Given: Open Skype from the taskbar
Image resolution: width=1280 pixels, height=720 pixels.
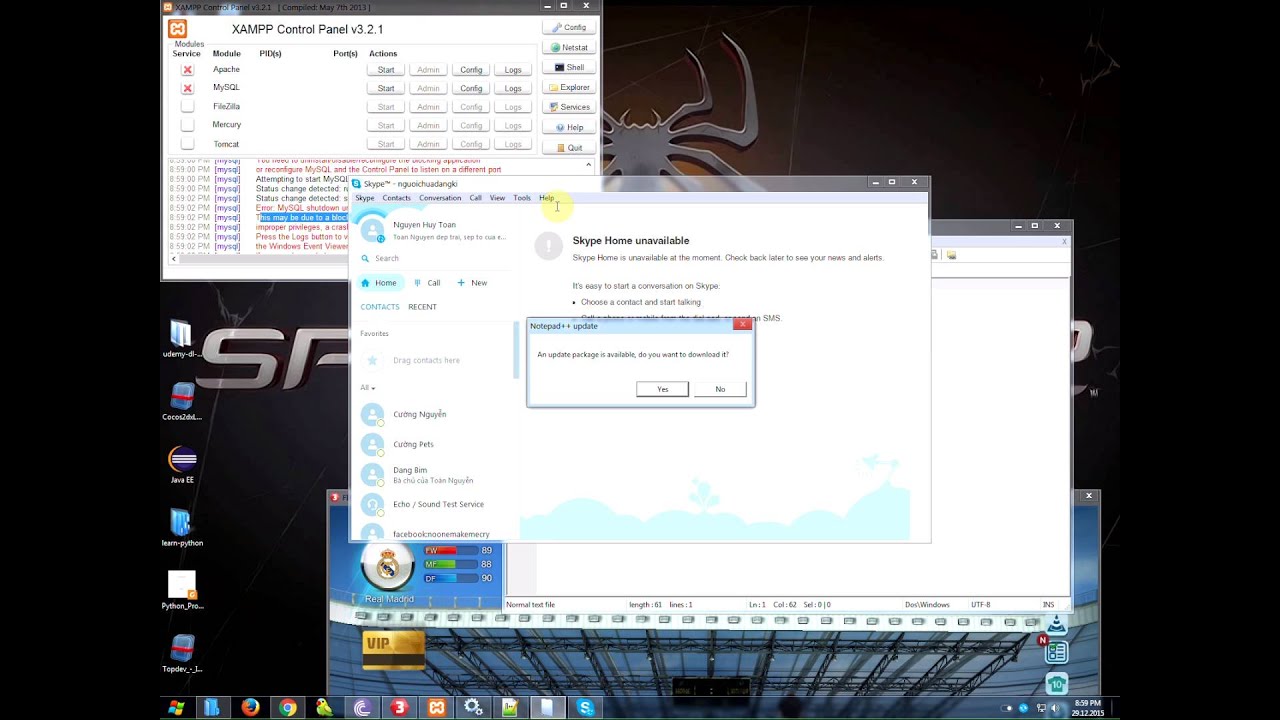Looking at the screenshot, I should [x=586, y=708].
